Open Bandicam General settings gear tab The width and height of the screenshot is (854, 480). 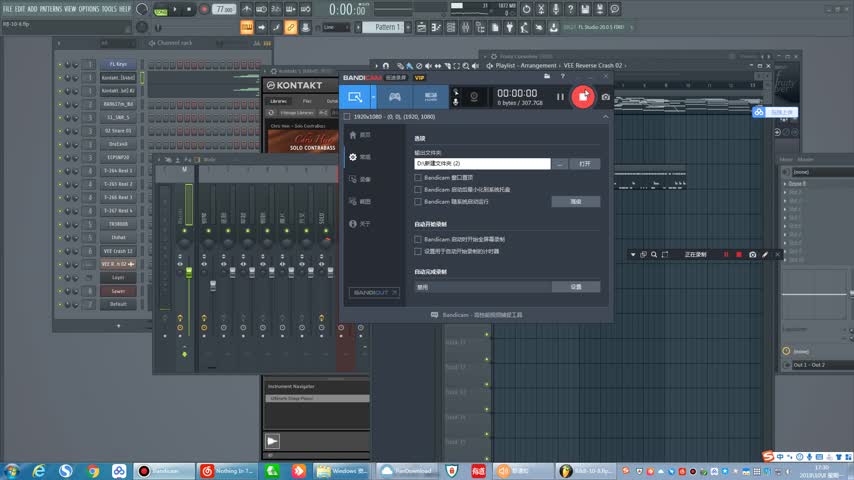[361, 157]
